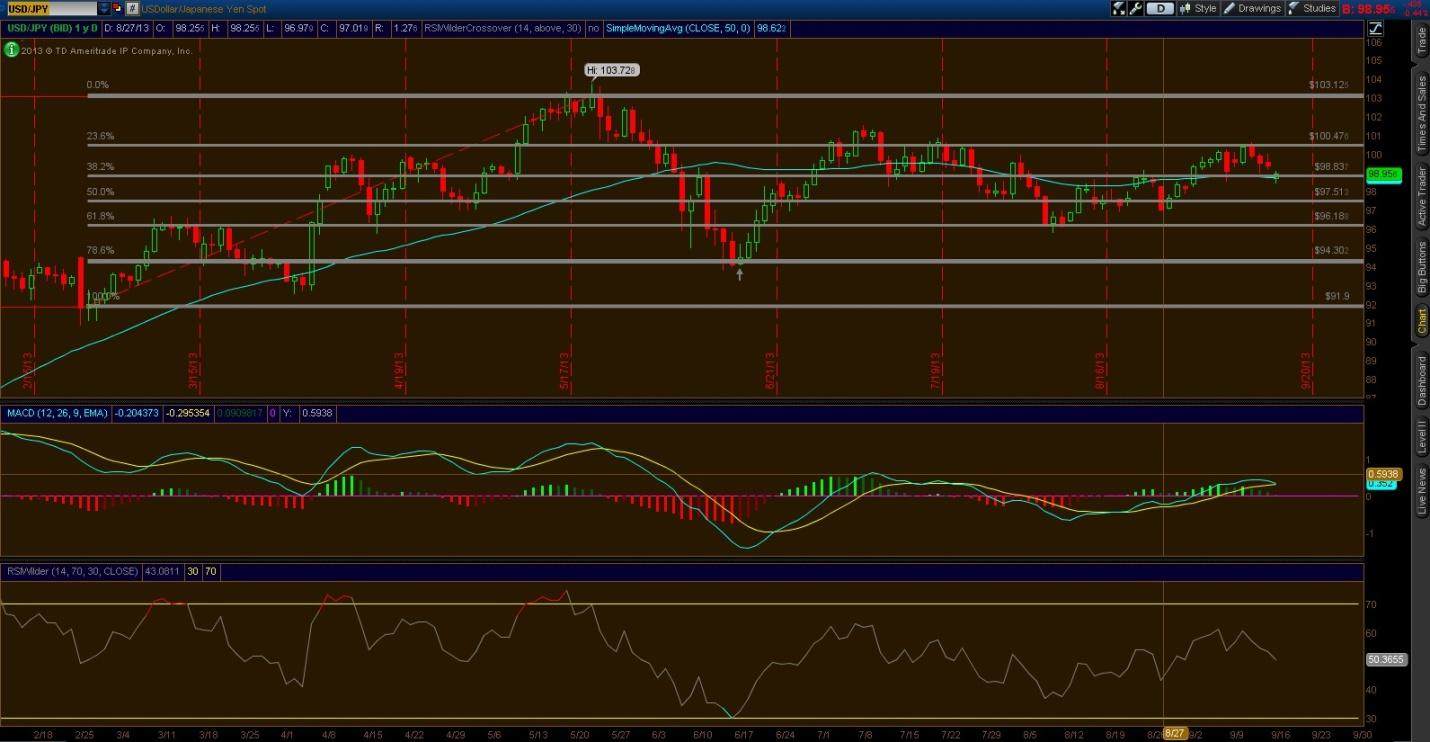The width and height of the screenshot is (1430, 742).
Task: Click the Hi: 103.72 price bubble
Action: [611, 70]
